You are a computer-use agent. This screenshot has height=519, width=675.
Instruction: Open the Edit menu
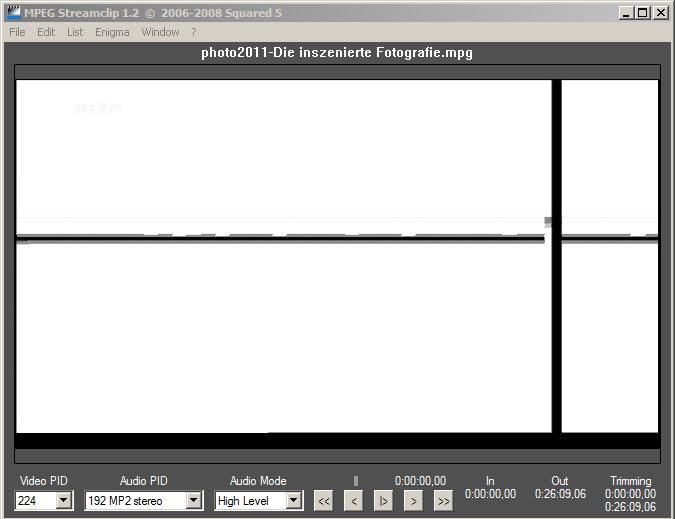pyautogui.click(x=46, y=32)
